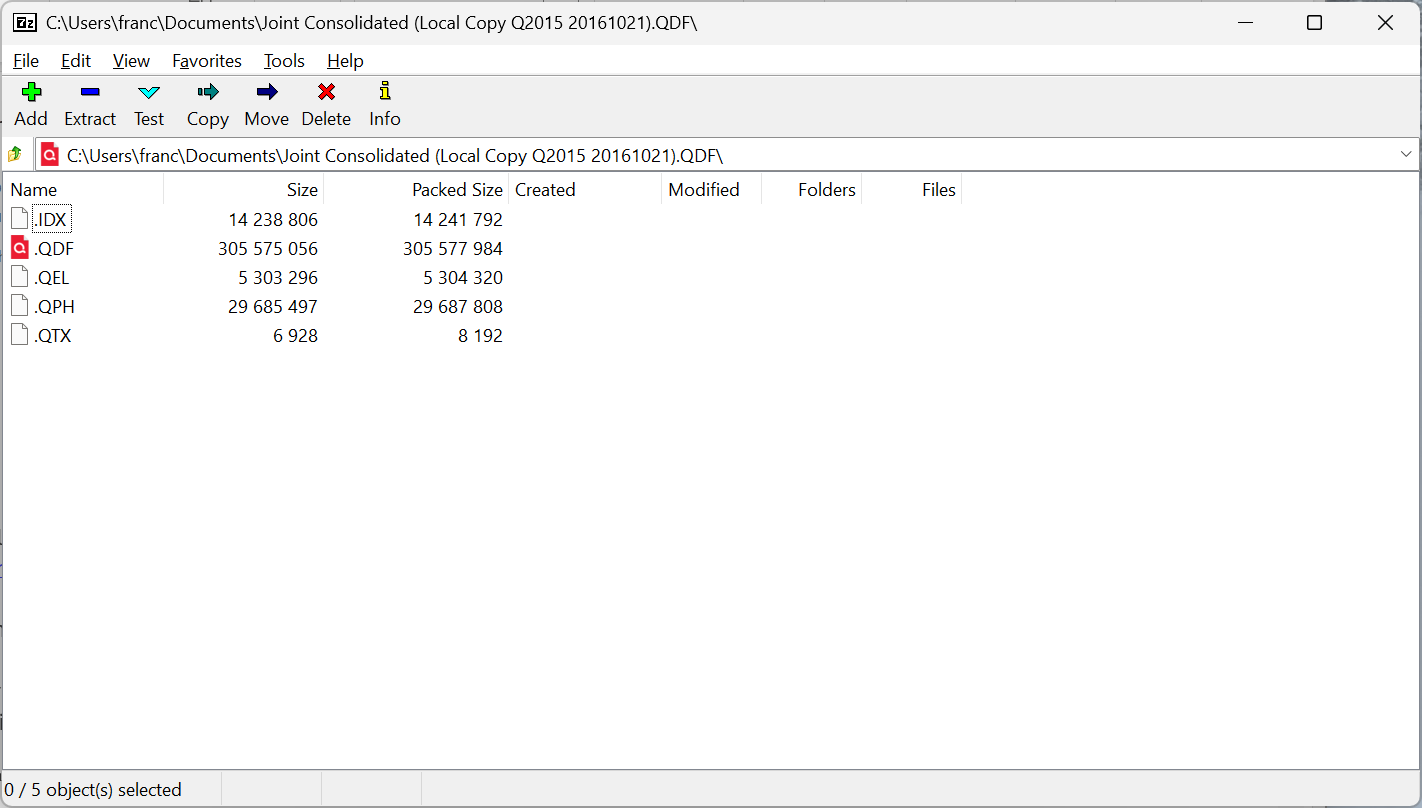Click the Extract blue minus icon
This screenshot has width=1422, height=808.
[x=90, y=92]
